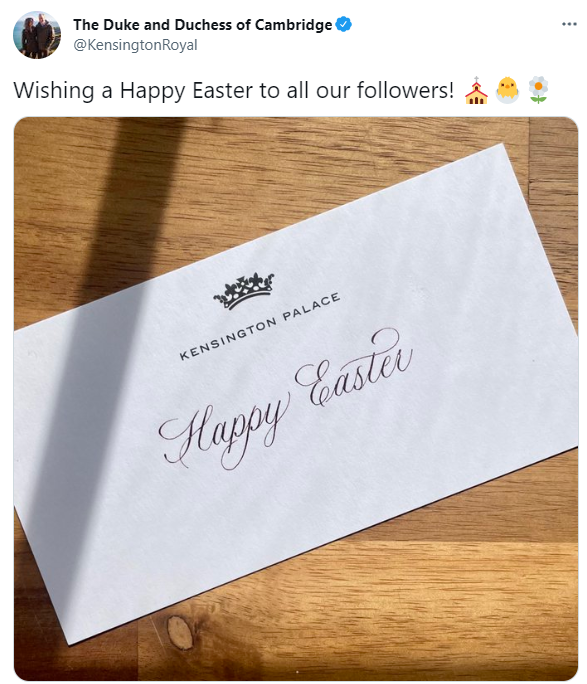Click the church emoji in the tweet
Image resolution: width=587 pixels, height=684 pixels.
pyautogui.click(x=476, y=90)
